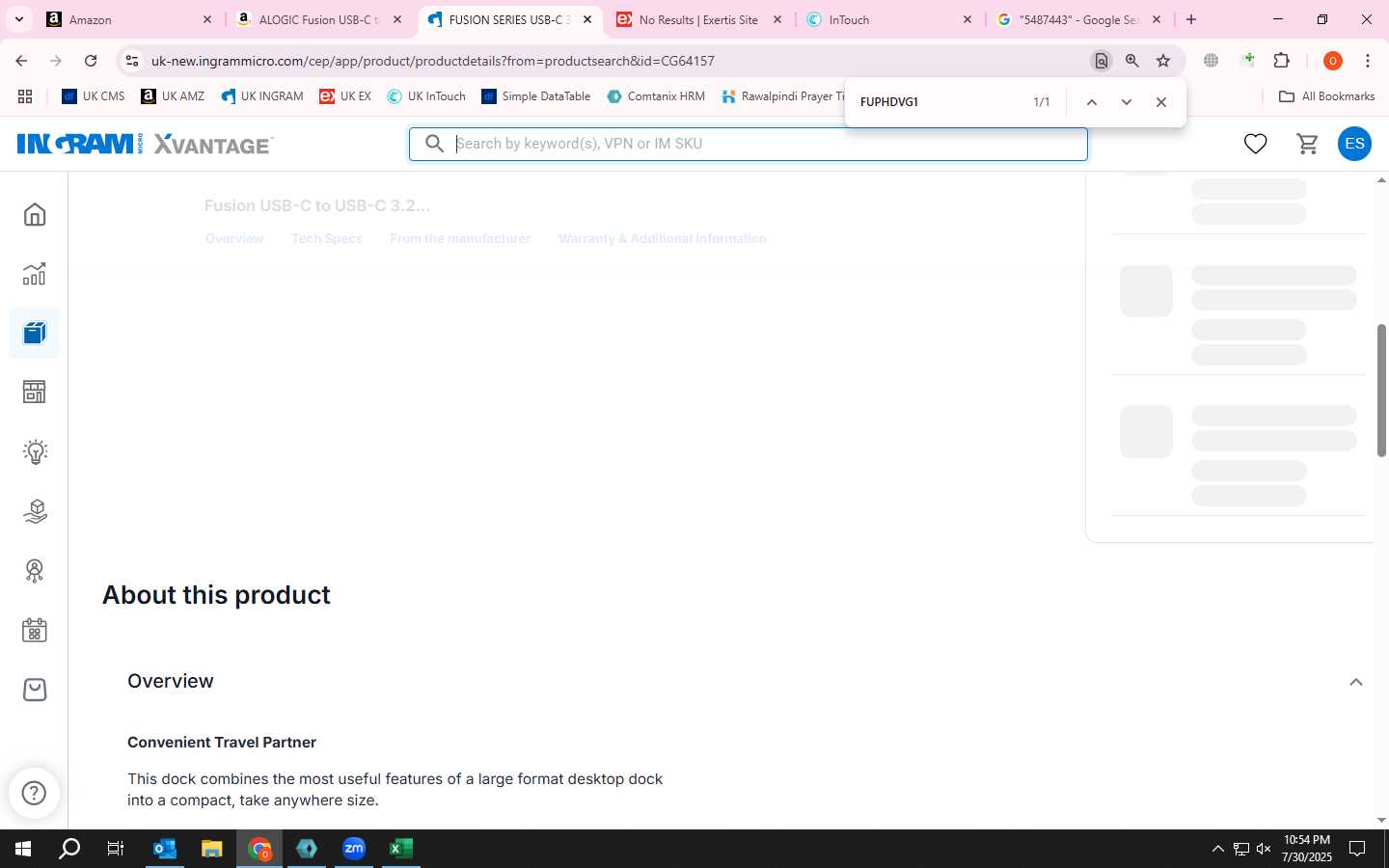This screenshot has width=1389, height=868.
Task: Open the ES user profile avatar
Action: click(x=1354, y=144)
